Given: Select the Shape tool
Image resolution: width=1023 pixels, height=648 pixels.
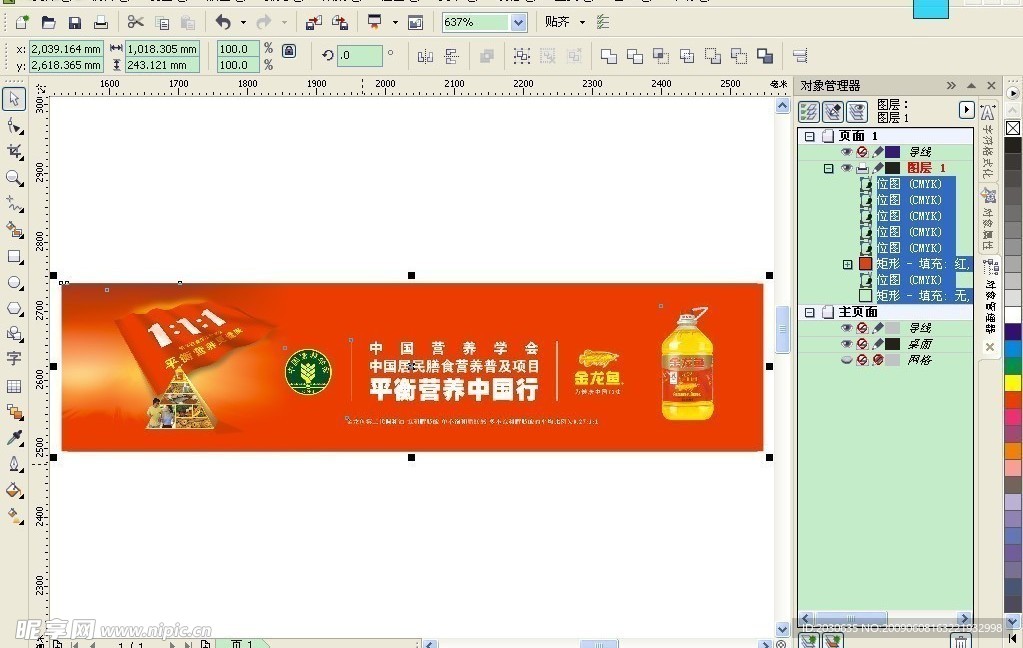Looking at the screenshot, I should click(13, 127).
